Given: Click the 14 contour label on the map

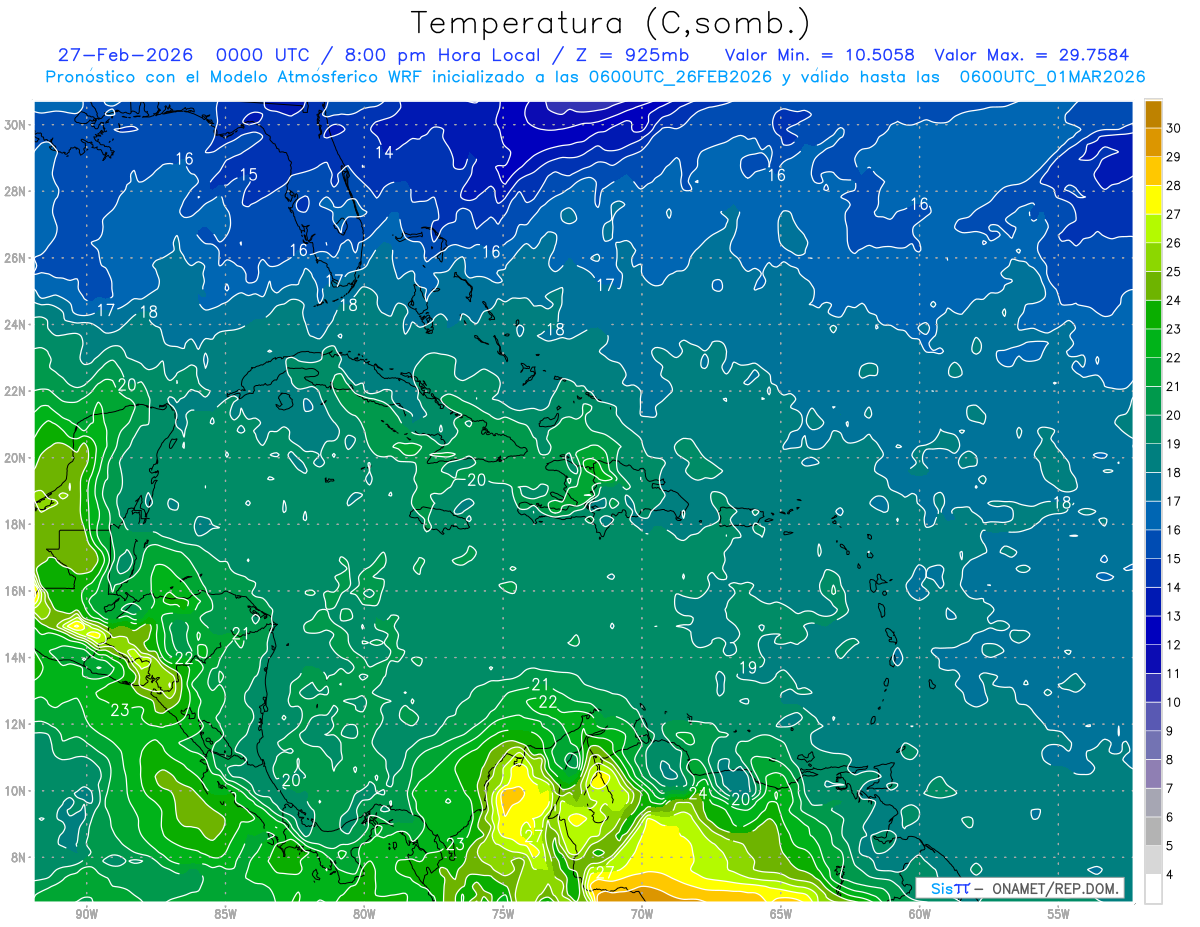Looking at the screenshot, I should (x=385, y=152).
